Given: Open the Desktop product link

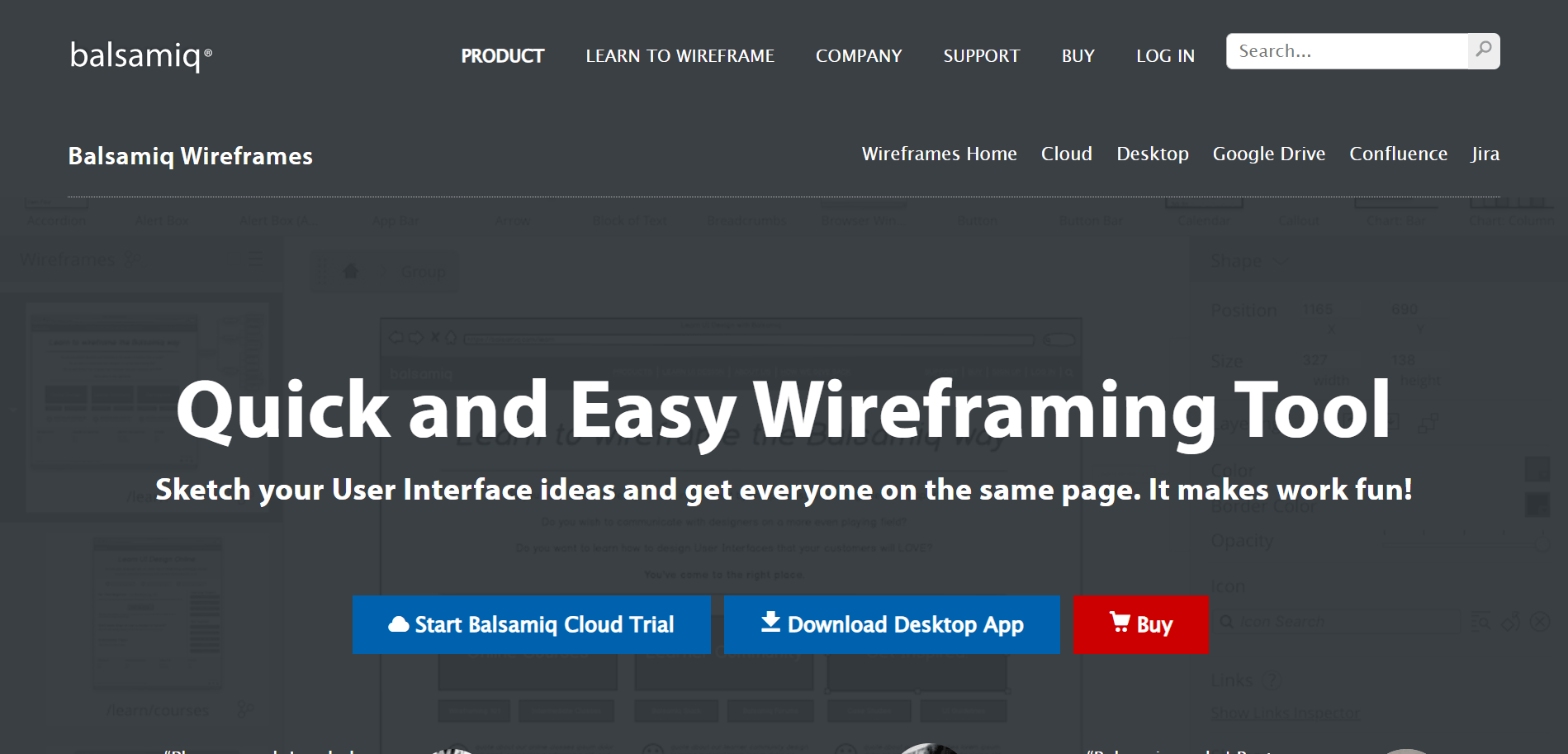Looking at the screenshot, I should point(1153,154).
